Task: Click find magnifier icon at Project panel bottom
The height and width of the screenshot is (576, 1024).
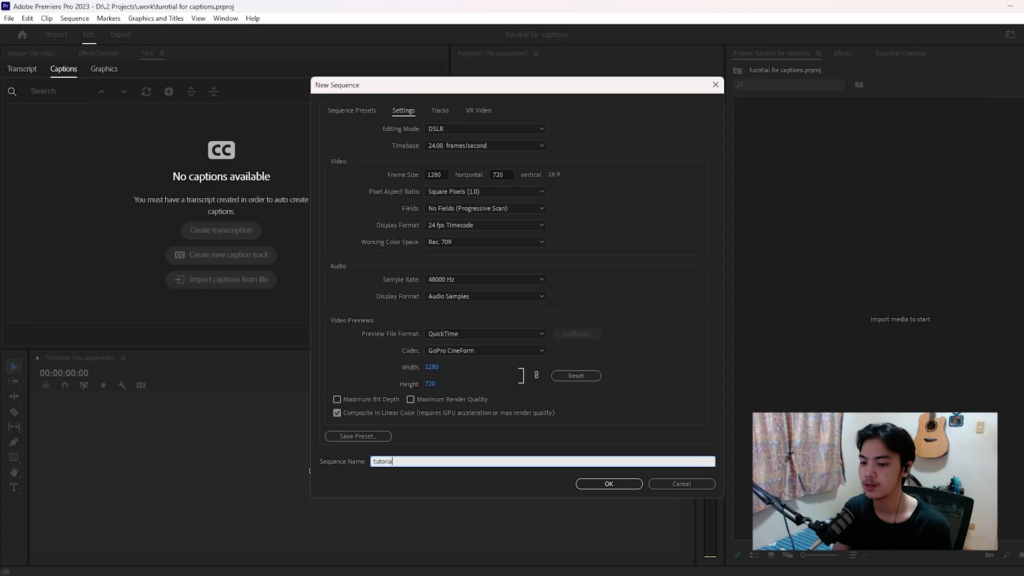Action: click(x=1006, y=555)
